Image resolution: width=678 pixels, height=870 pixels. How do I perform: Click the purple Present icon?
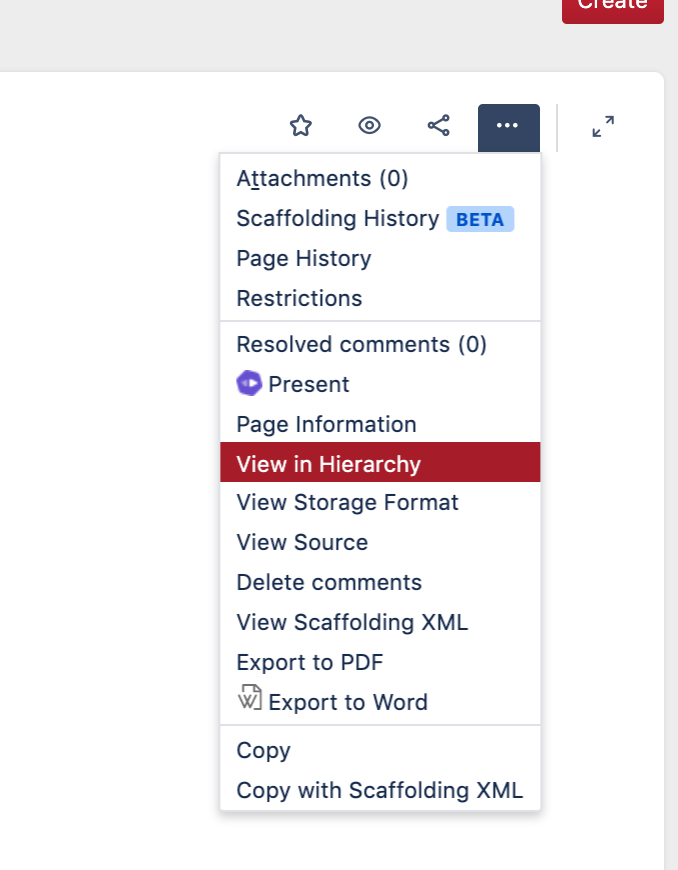coord(249,383)
